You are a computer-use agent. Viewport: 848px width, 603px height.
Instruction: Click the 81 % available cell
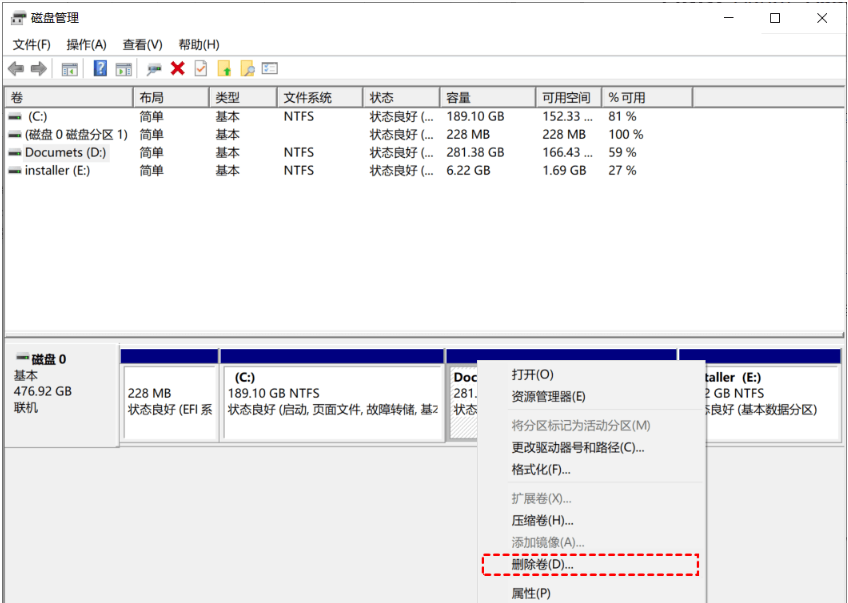[622, 116]
